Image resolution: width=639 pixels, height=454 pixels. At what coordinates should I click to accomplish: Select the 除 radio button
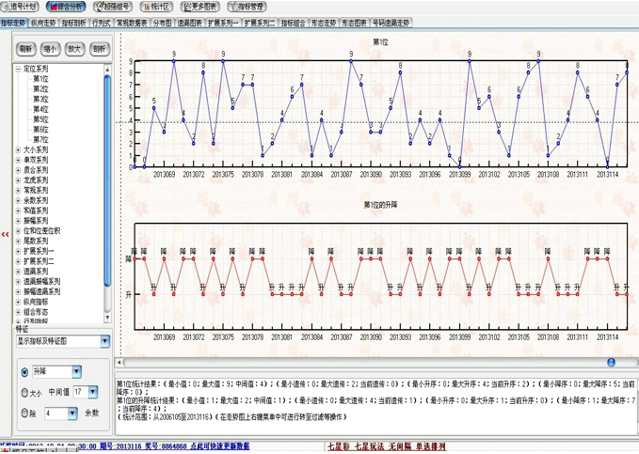24,413
